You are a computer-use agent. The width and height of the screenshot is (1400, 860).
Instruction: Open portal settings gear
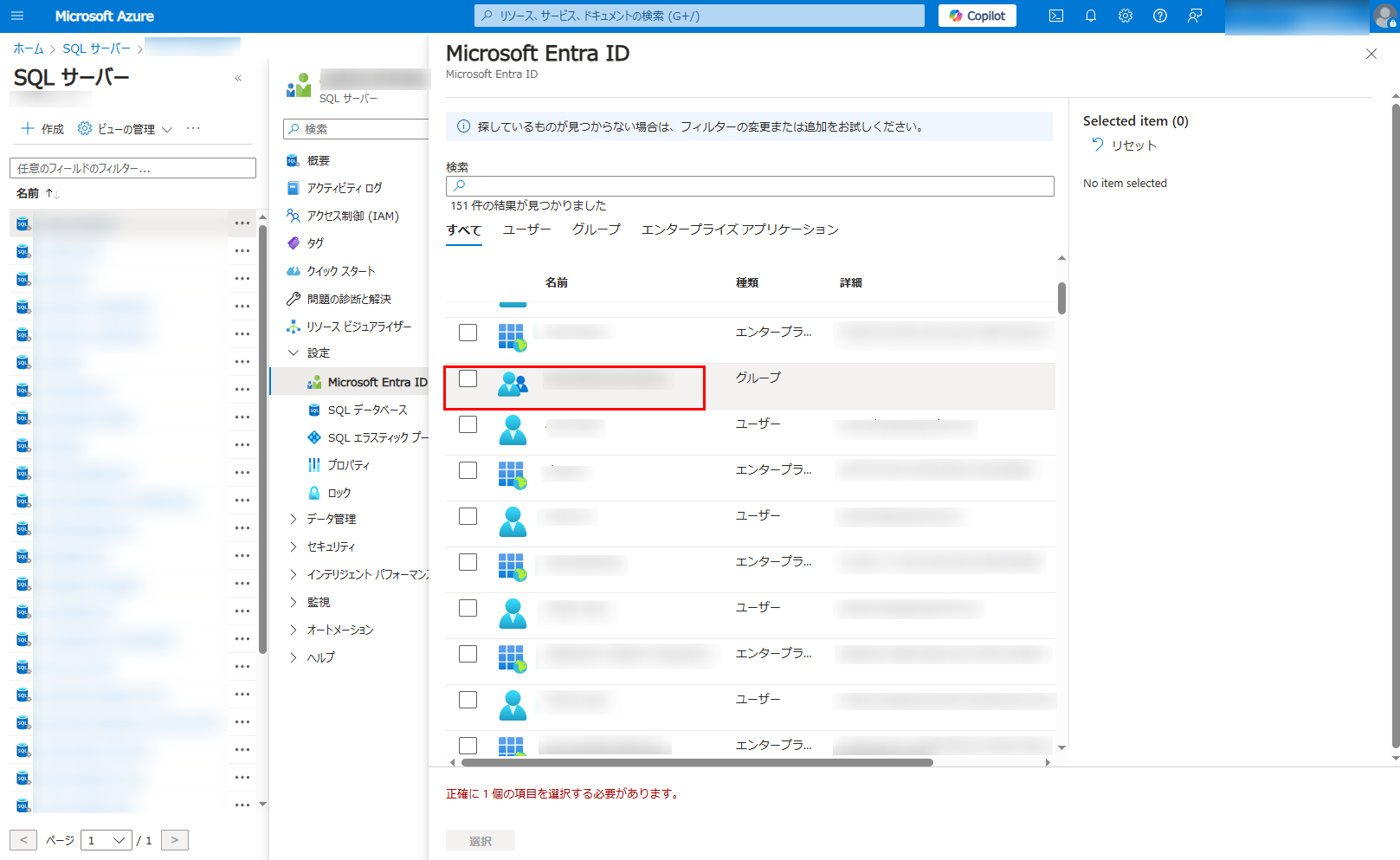point(1126,16)
